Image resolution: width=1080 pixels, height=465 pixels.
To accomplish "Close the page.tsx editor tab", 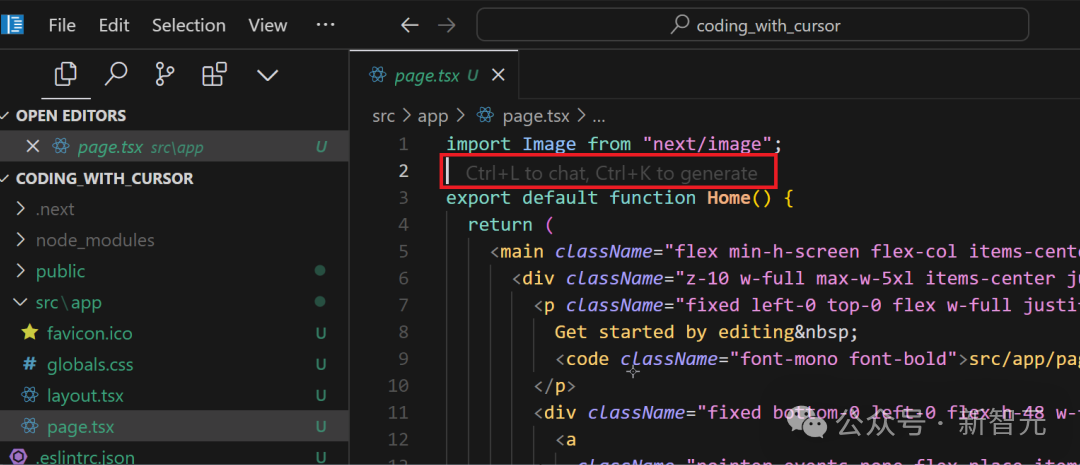I will pos(497,75).
